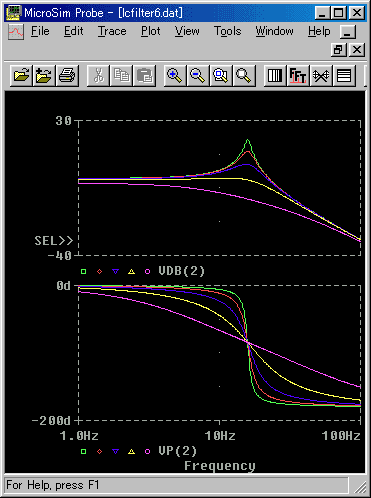Open the Tools menu
The width and height of the screenshot is (371, 498).
(x=228, y=31)
